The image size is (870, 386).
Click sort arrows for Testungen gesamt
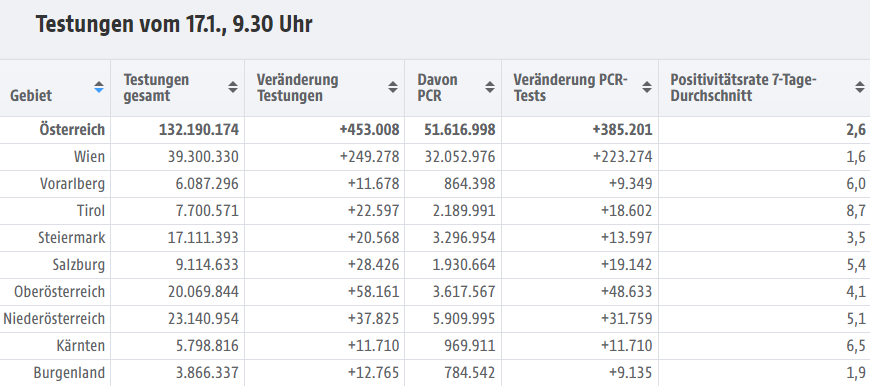(233, 87)
